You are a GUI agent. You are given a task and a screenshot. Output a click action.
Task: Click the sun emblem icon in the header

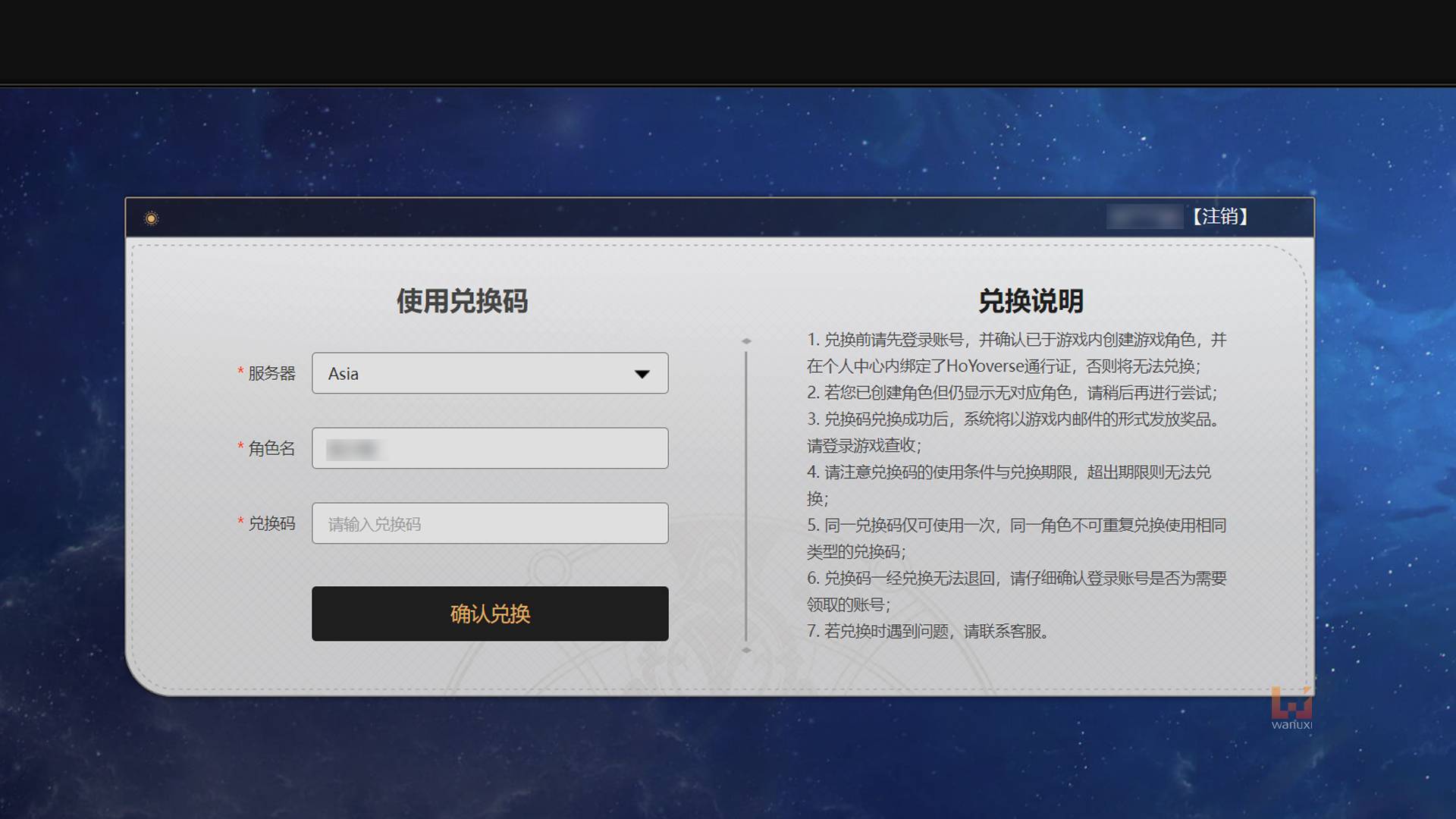pos(152,218)
